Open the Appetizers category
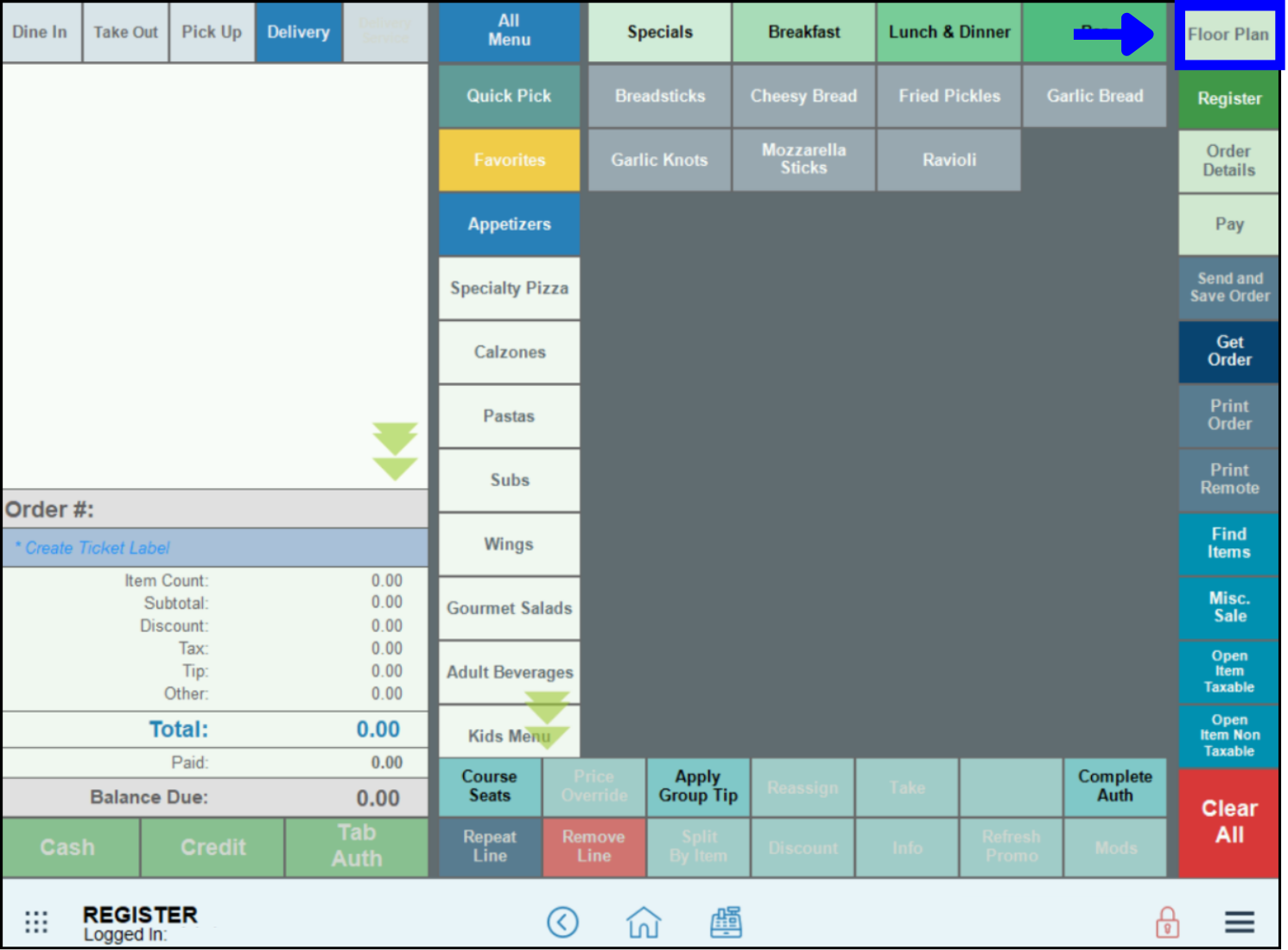Viewport: 1288px width, 950px height. [x=509, y=224]
